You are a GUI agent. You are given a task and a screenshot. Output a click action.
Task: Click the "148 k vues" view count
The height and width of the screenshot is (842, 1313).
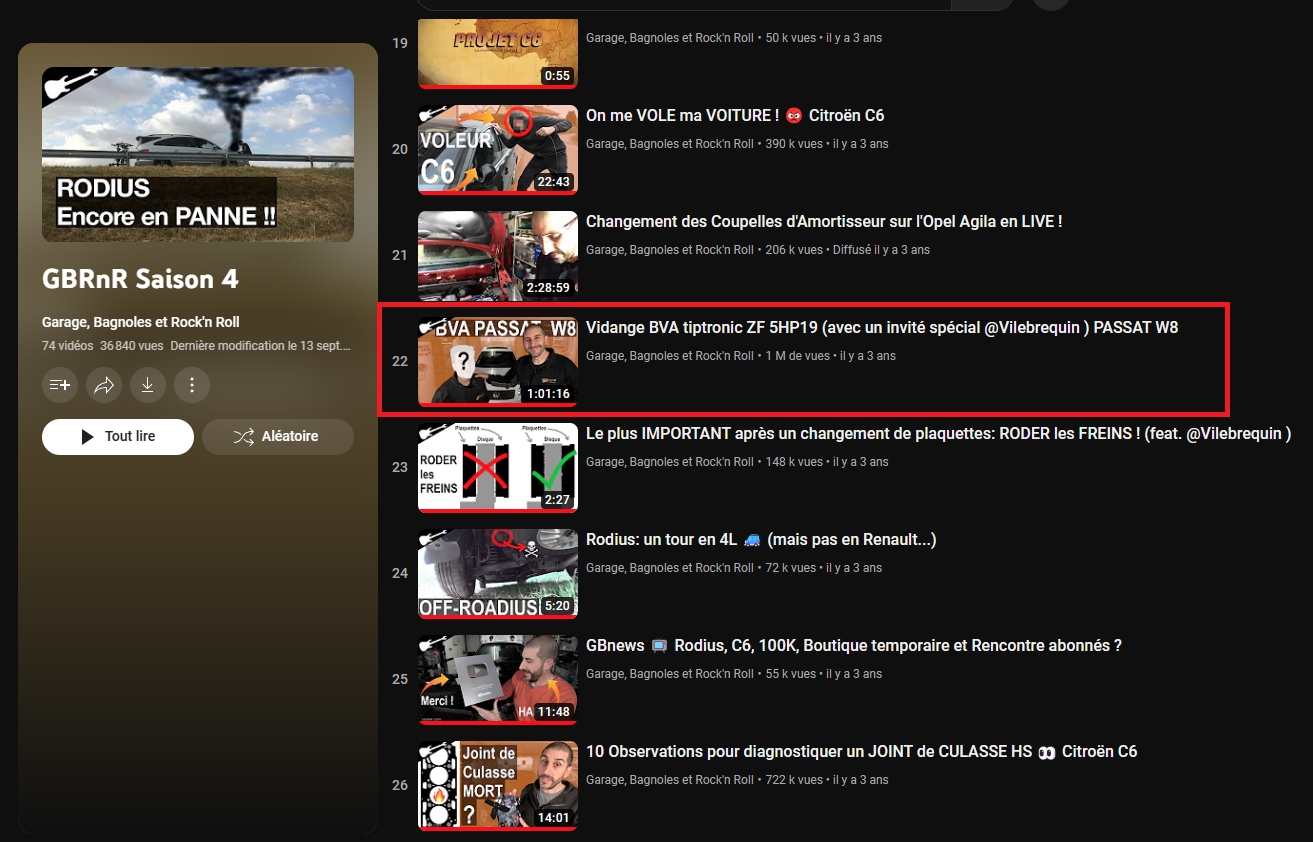795,462
